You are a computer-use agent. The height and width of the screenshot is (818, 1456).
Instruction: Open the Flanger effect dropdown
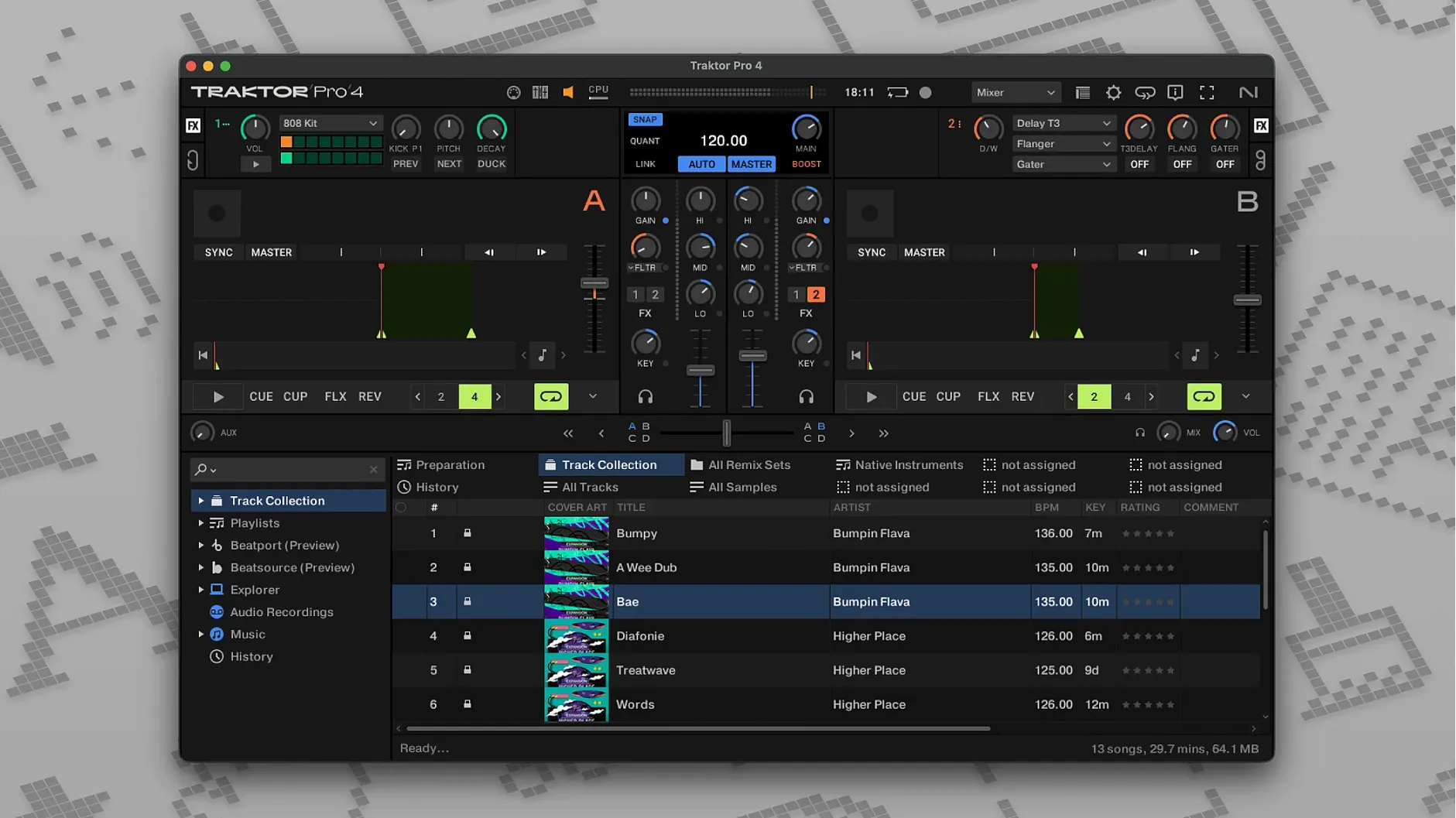[1063, 144]
